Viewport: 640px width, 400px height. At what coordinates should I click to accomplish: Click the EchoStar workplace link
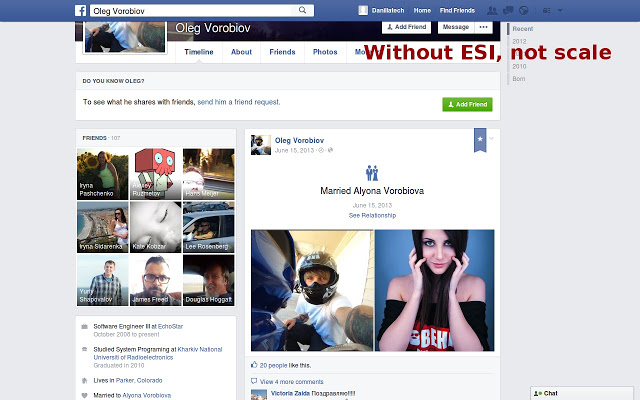pos(170,327)
